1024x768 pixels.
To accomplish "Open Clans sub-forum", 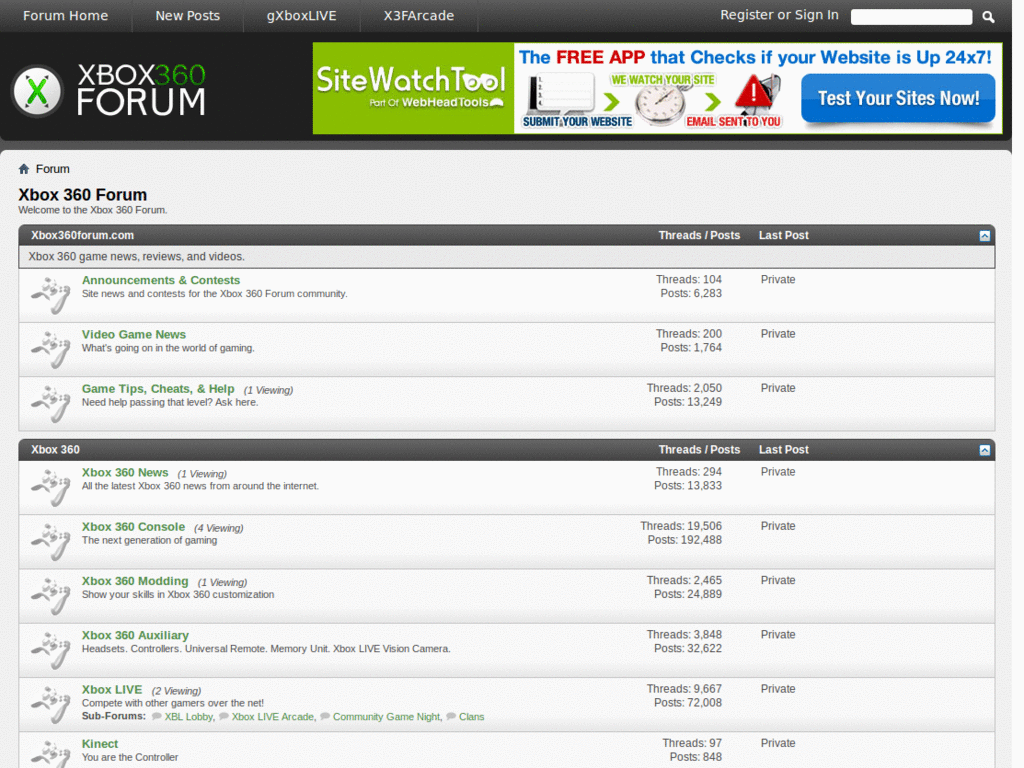I will (472, 717).
